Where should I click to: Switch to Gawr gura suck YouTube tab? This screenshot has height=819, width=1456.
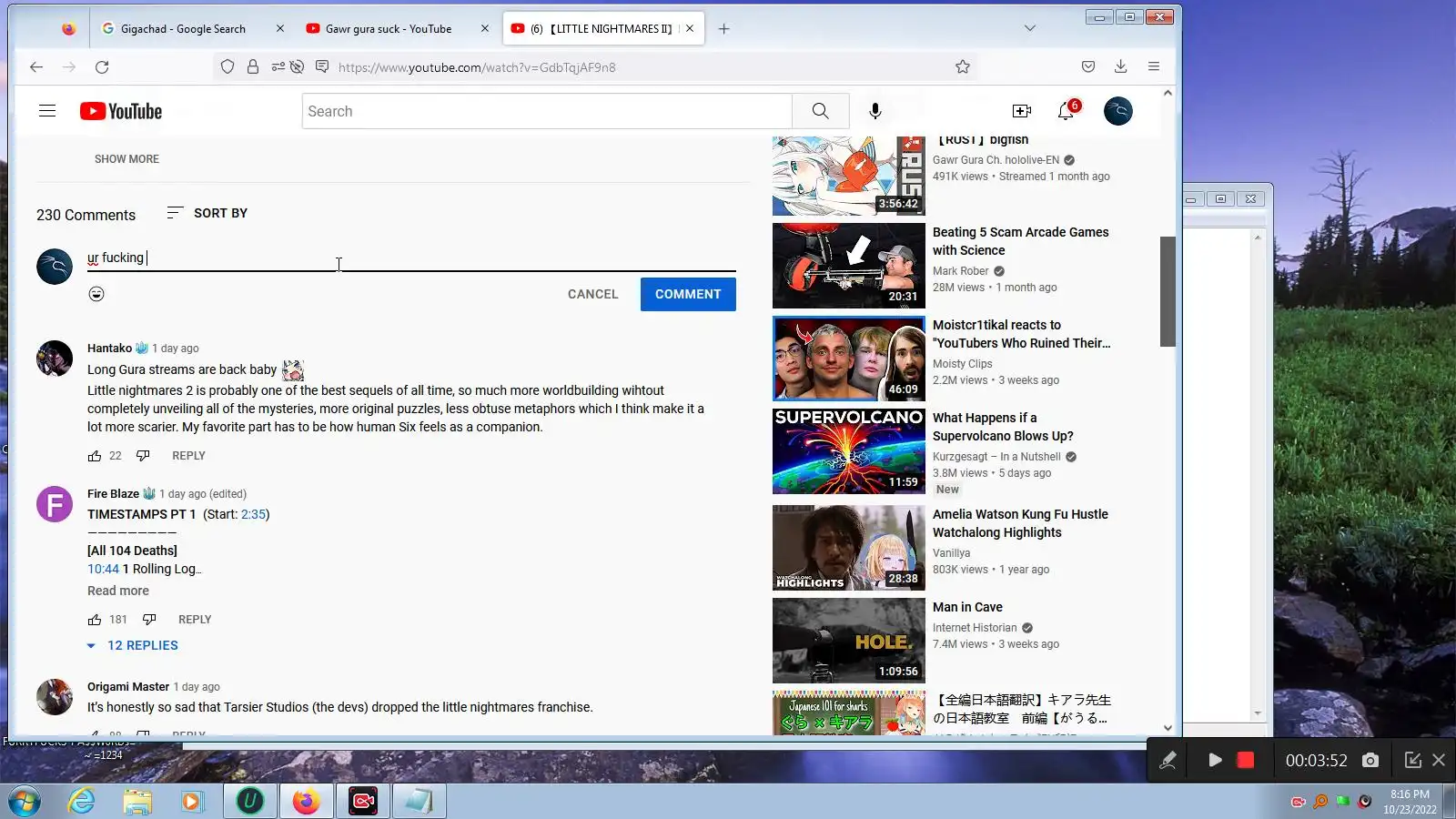point(389,28)
